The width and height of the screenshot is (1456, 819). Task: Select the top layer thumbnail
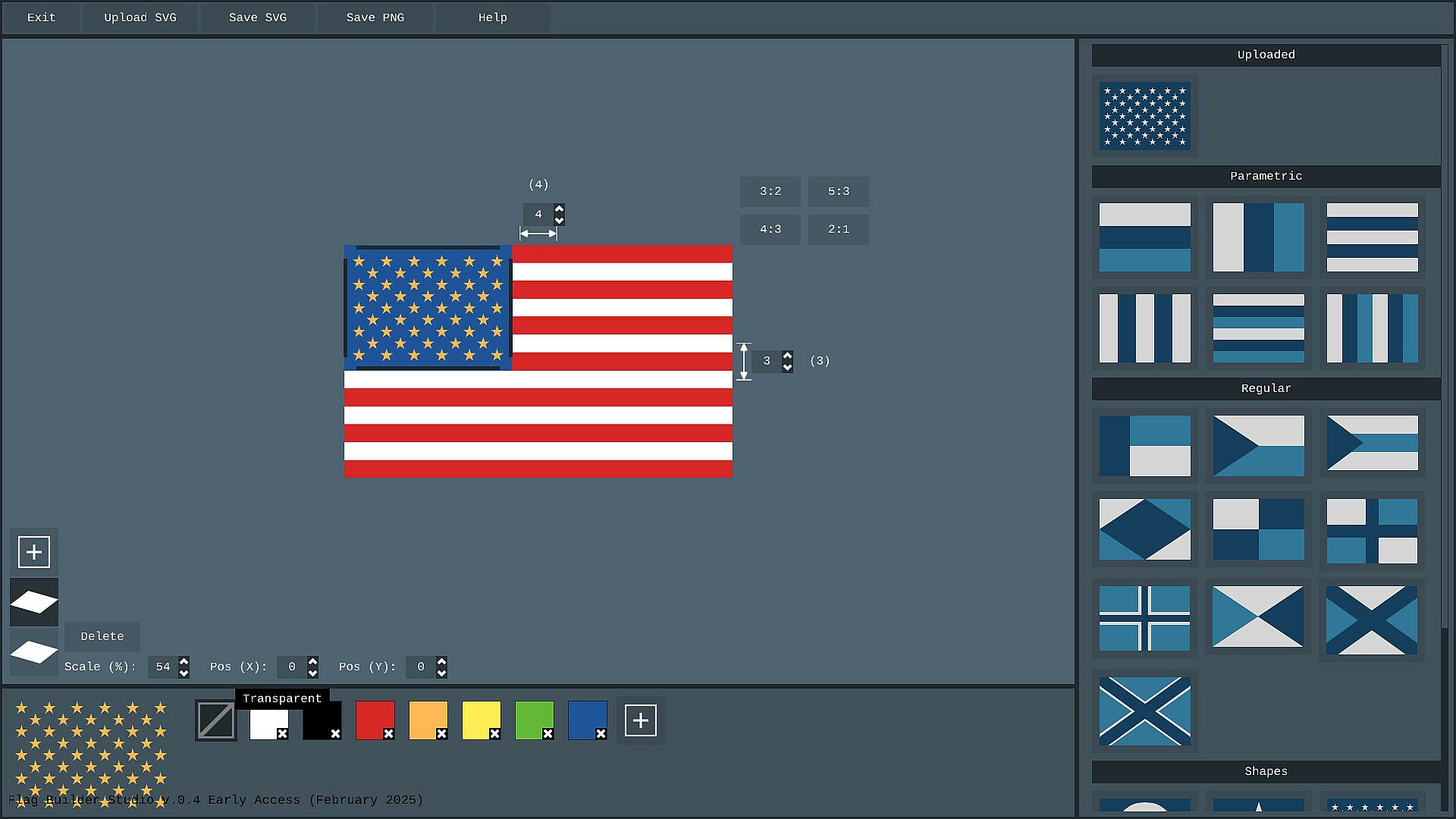[34, 602]
